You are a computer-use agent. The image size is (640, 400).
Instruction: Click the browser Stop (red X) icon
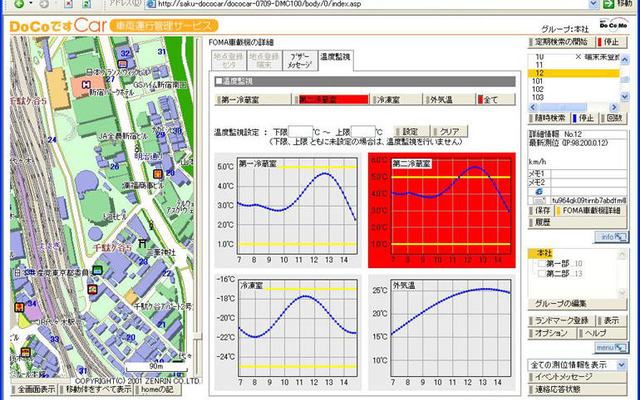click(68, 4)
